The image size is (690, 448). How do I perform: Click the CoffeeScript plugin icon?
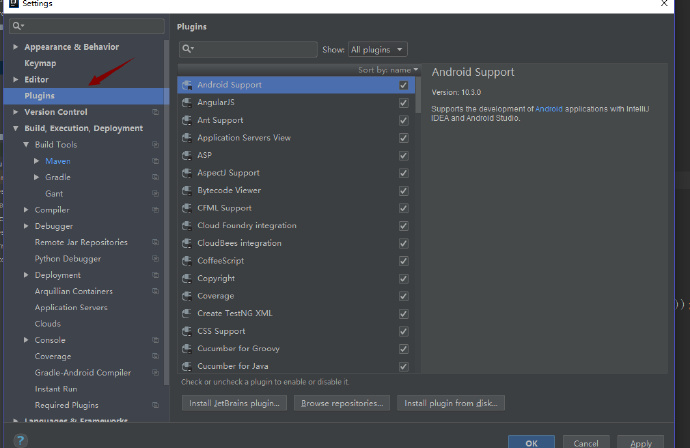pos(187,261)
